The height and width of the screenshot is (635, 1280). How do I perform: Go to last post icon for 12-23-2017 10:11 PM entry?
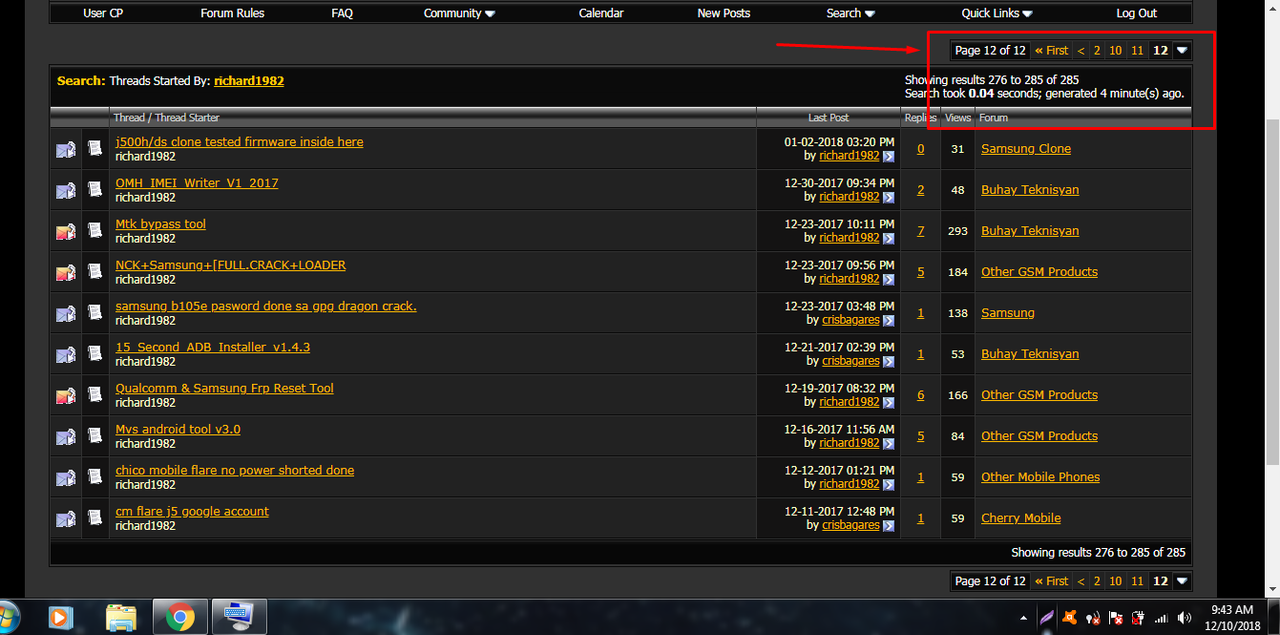pyautogui.click(x=889, y=238)
